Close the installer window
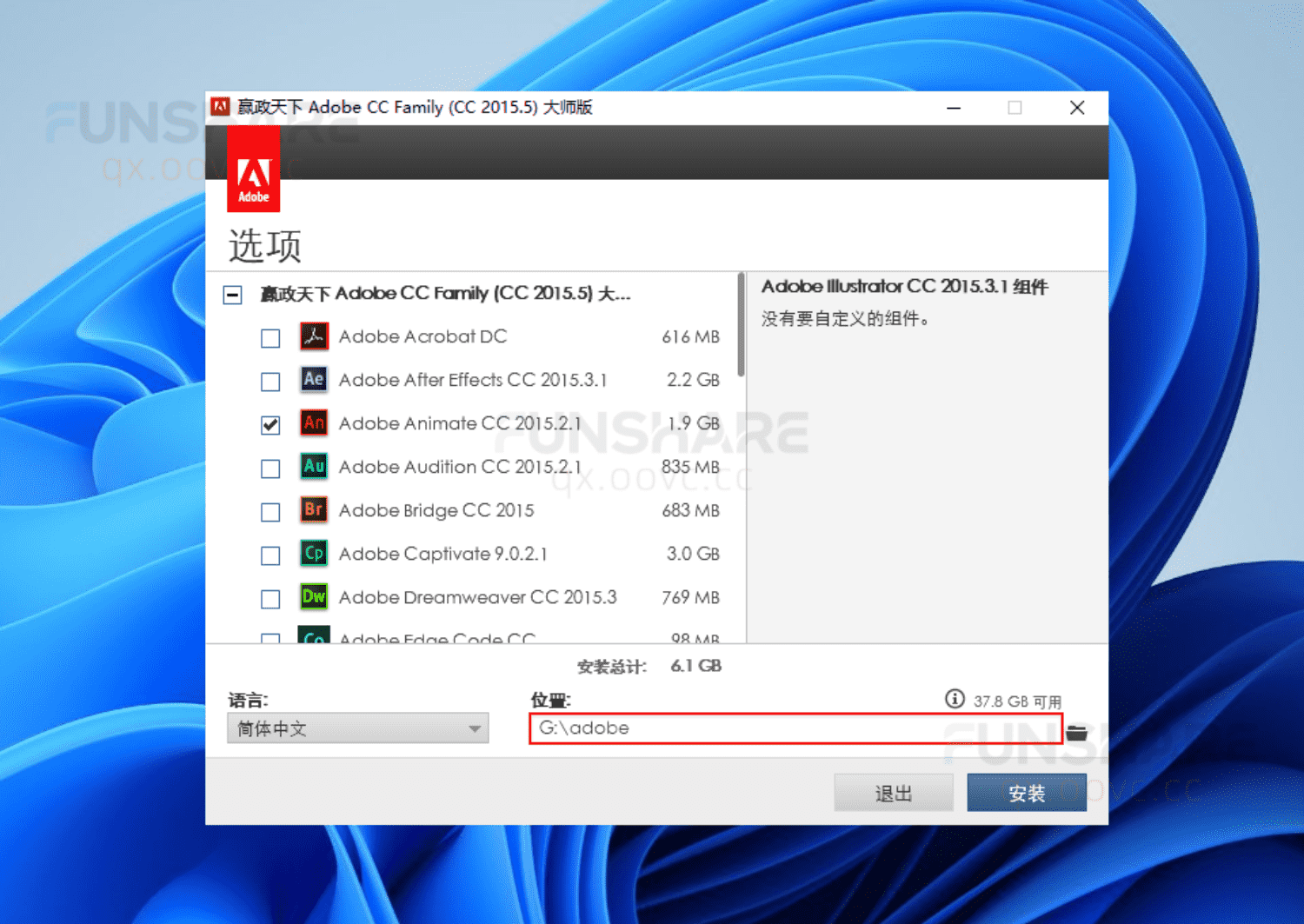 click(x=1077, y=108)
